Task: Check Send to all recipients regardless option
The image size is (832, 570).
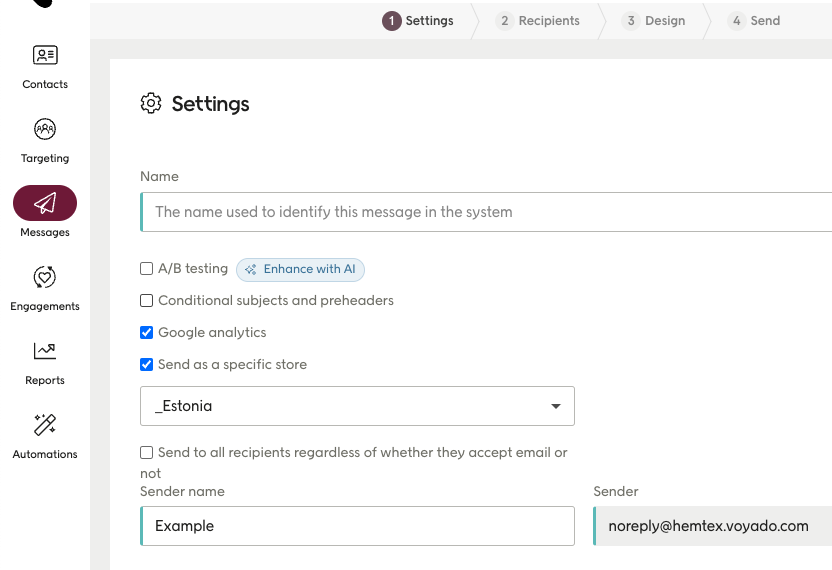Action: [147, 453]
